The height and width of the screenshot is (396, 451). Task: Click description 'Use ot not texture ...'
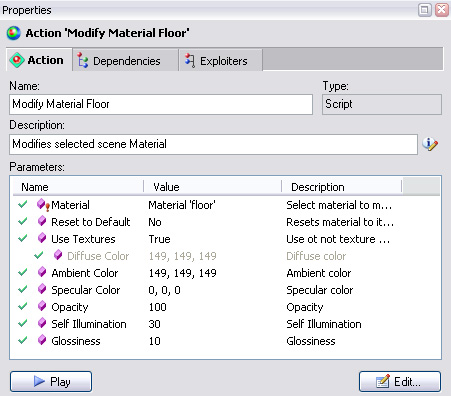(x=338, y=239)
